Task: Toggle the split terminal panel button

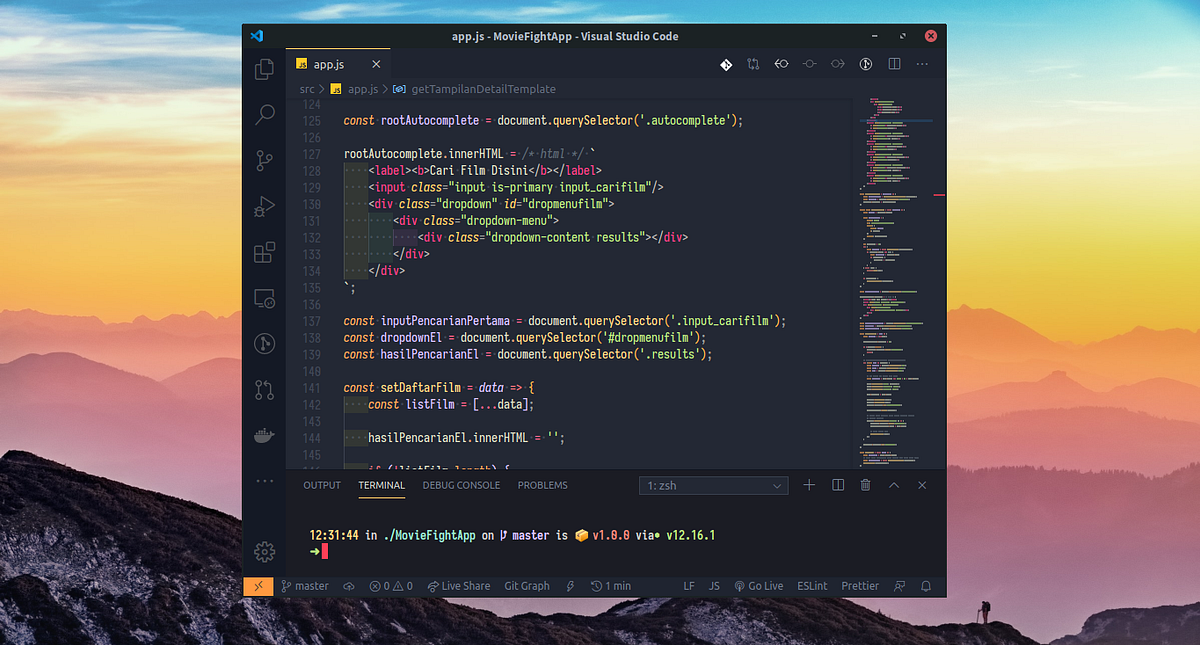Action: tap(837, 485)
